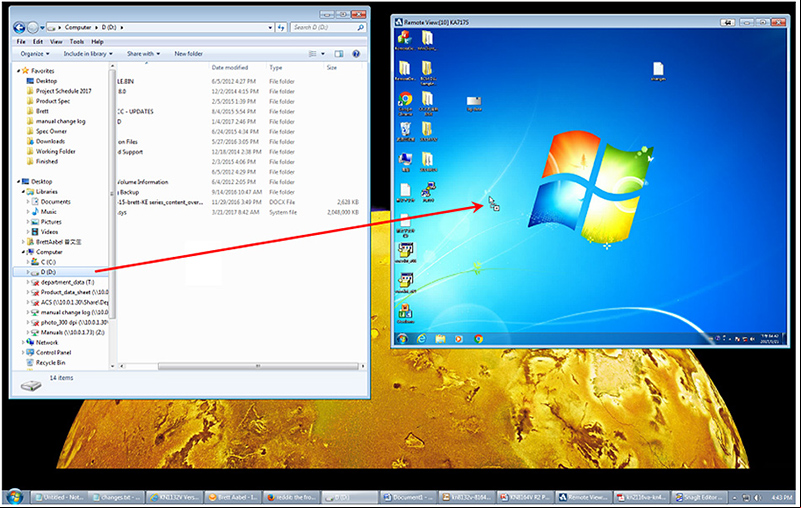Viewport: 801px width, 508px height.
Task: Select Working Folder in Favorites
Action: [x=55, y=151]
